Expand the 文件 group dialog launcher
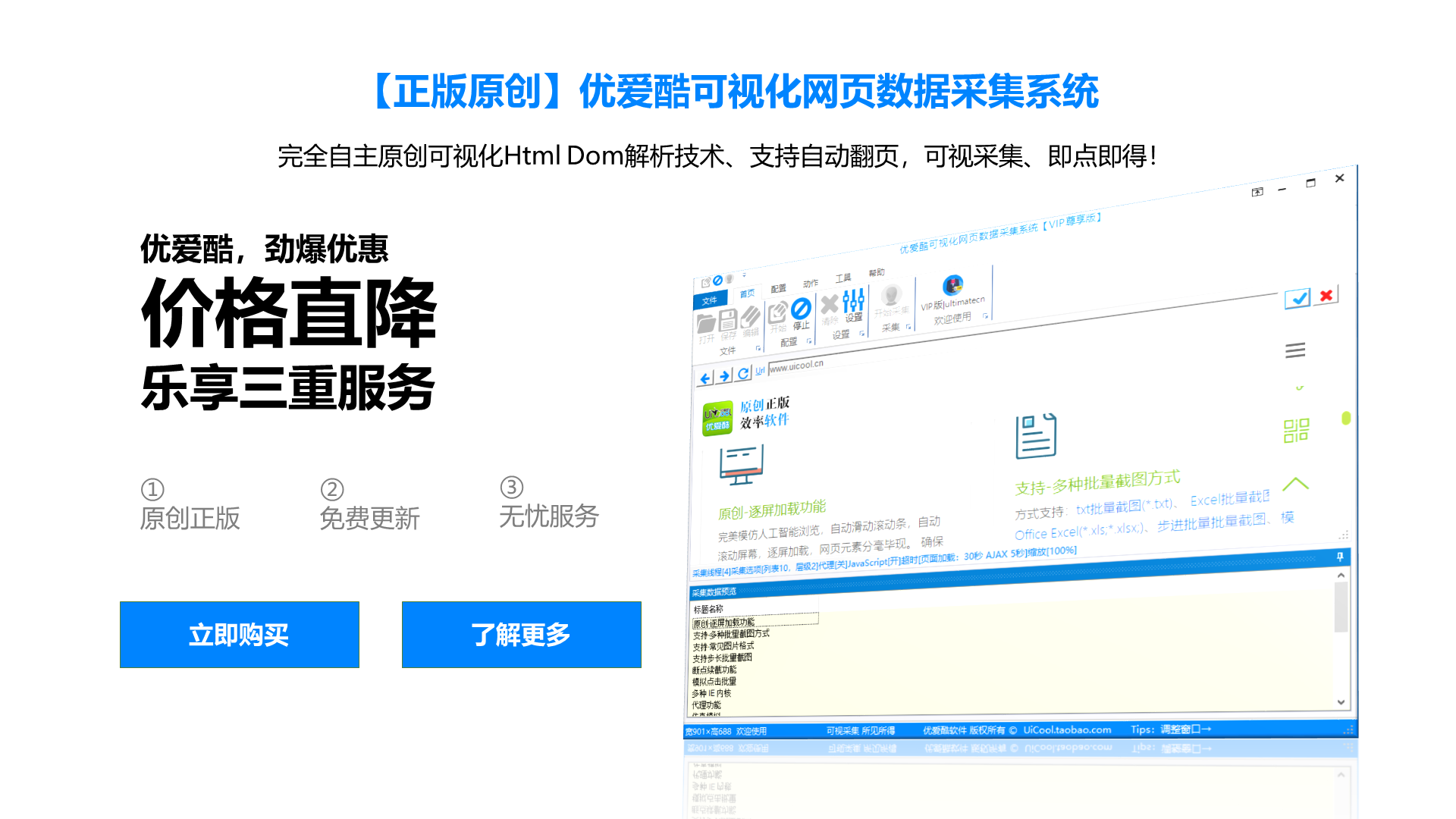The image size is (1456, 819). pyautogui.click(x=758, y=348)
